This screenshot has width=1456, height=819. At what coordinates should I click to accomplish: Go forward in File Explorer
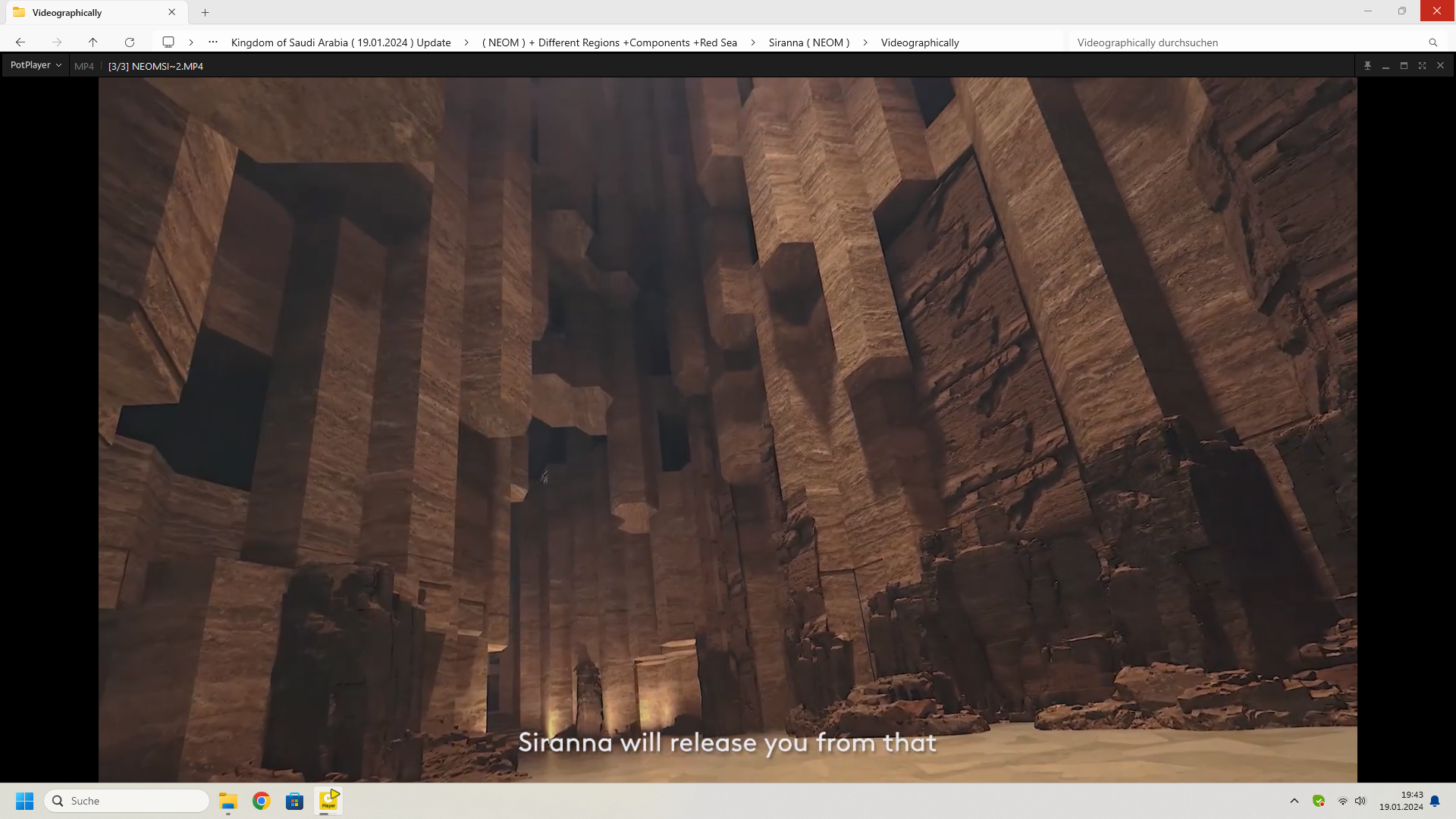click(x=57, y=42)
